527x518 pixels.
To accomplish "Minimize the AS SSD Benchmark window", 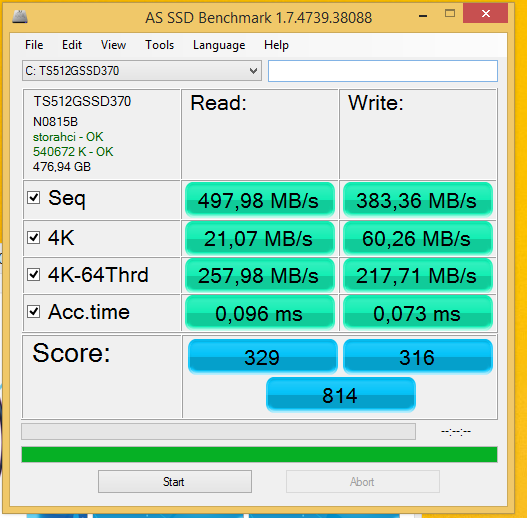I will pyautogui.click(x=423, y=15).
